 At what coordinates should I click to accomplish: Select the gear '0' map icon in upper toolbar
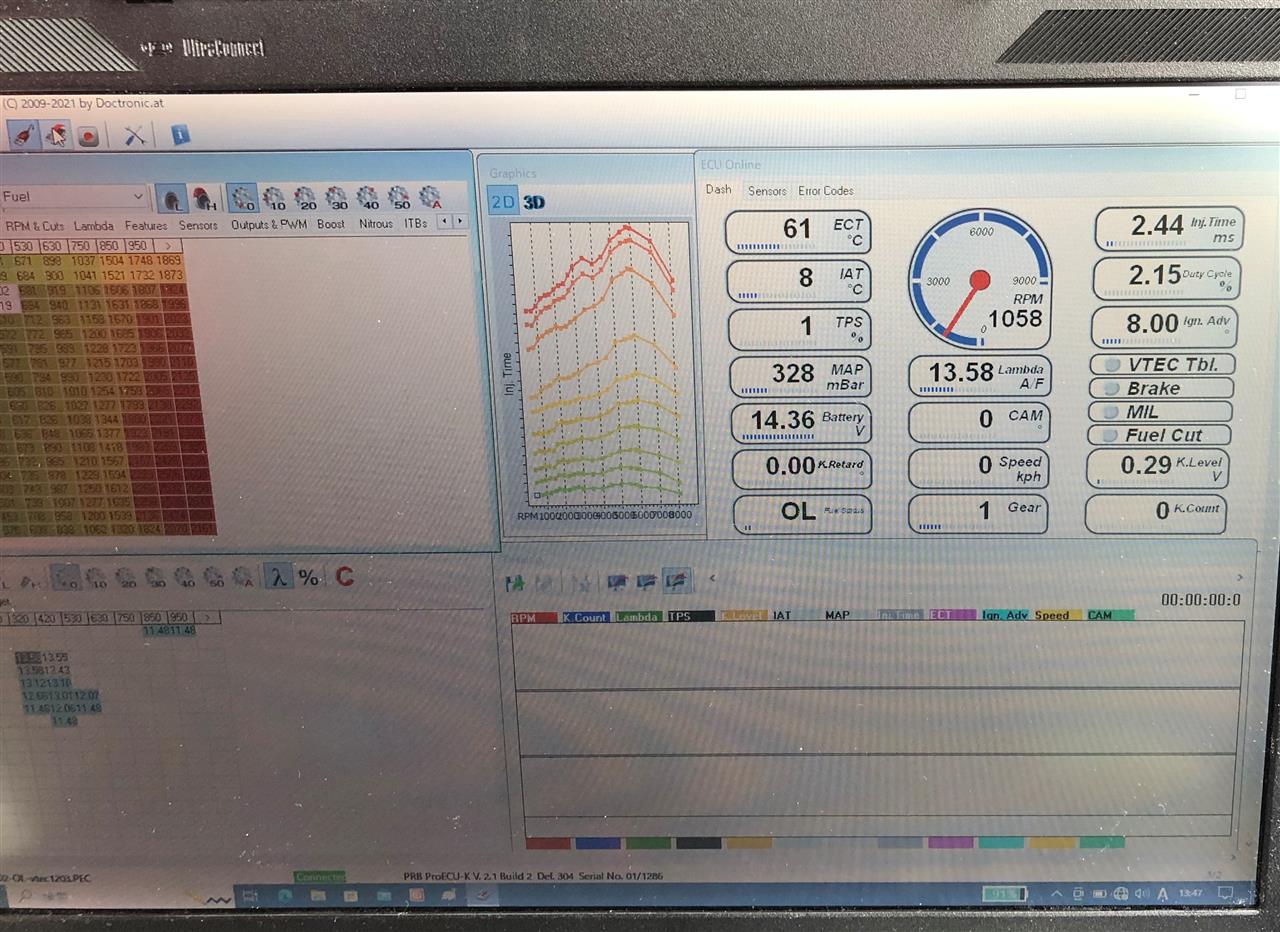[242, 198]
